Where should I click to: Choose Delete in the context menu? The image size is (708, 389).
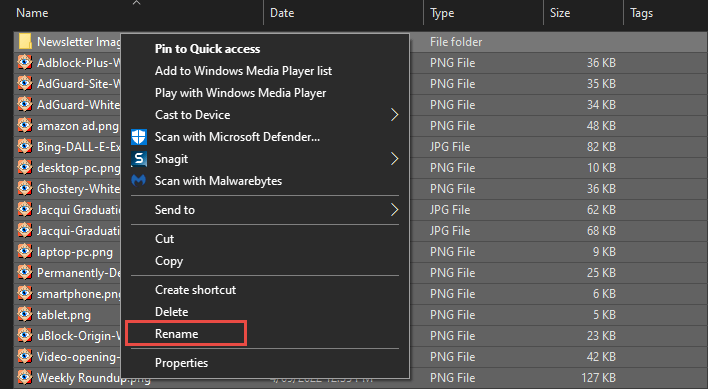pos(172,312)
